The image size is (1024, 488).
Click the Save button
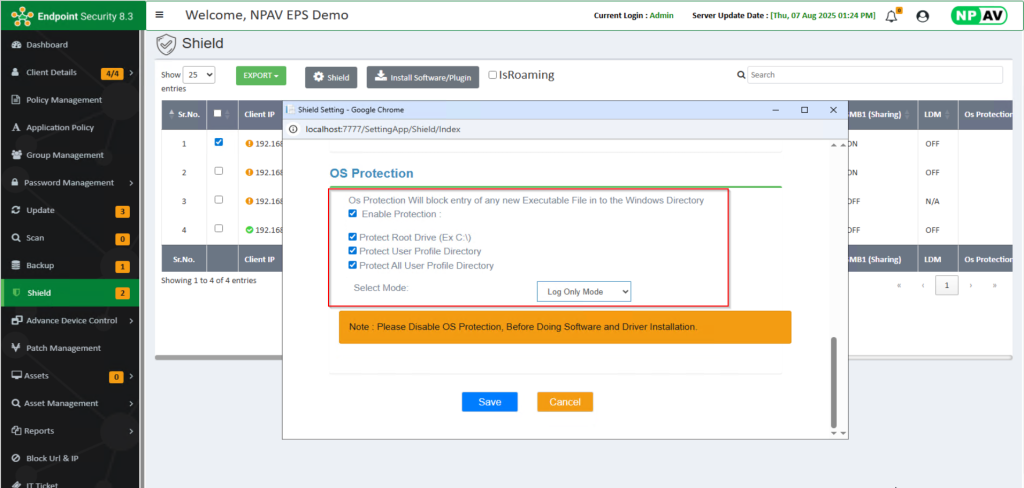[x=489, y=401]
